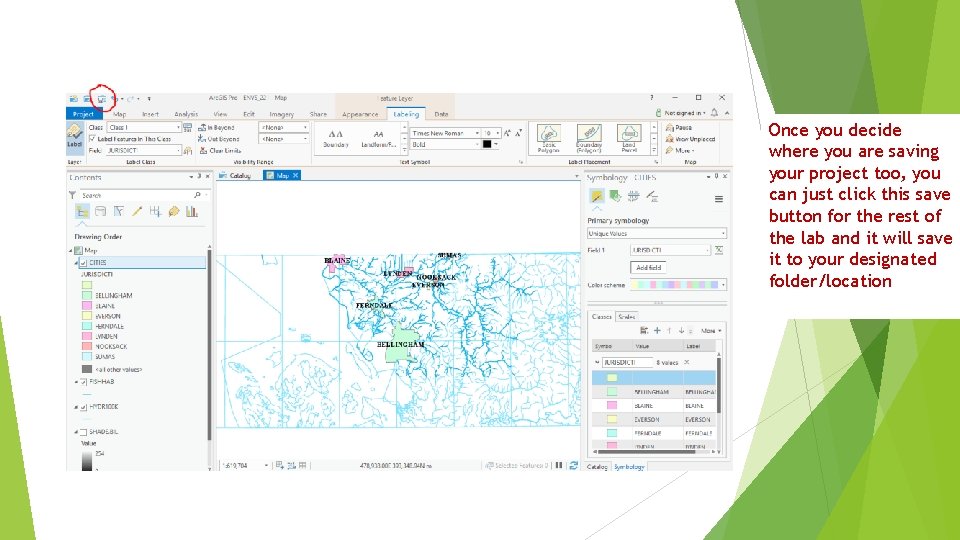Decrease label font size icon
Screen dimensions: 960x540
pos(519,133)
